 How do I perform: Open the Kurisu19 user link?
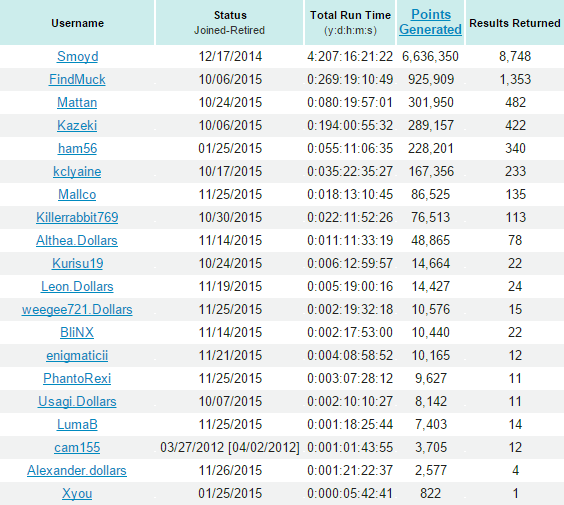[x=77, y=264]
